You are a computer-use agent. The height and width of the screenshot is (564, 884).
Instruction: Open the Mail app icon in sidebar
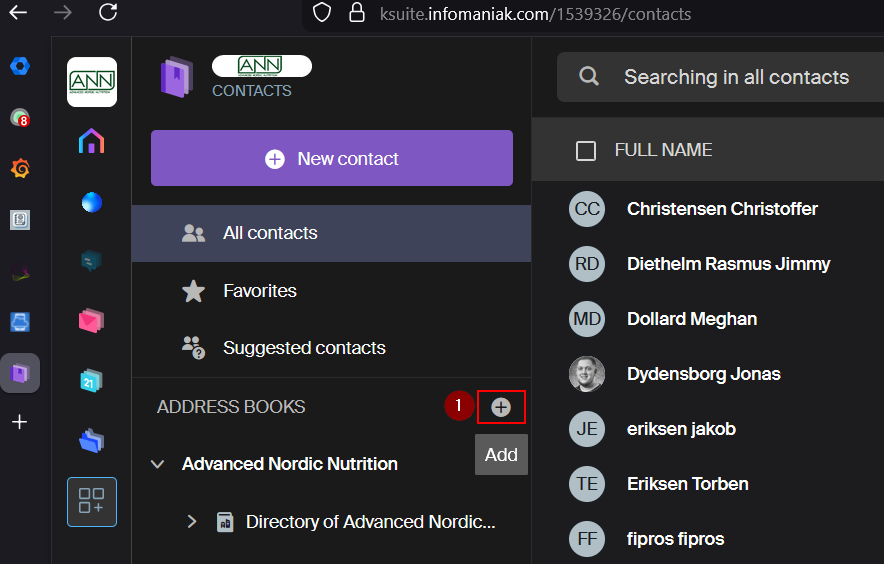pyautogui.click(x=91, y=321)
